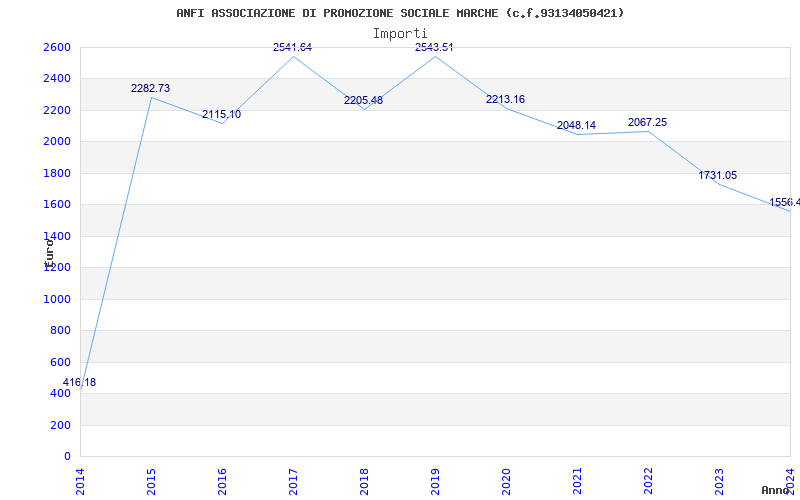Image resolution: width=800 pixels, height=500 pixels.
Task: Click x-axis year 2020
Action: point(506,482)
